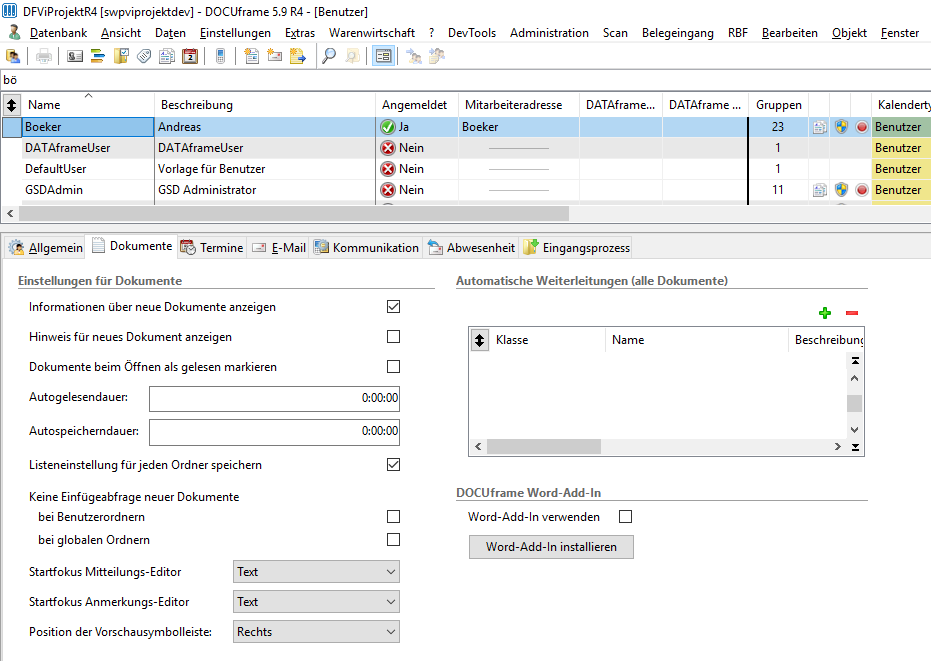The height and width of the screenshot is (661, 931).
Task: Click the greyed-out printer icon
Action: [x=44, y=56]
